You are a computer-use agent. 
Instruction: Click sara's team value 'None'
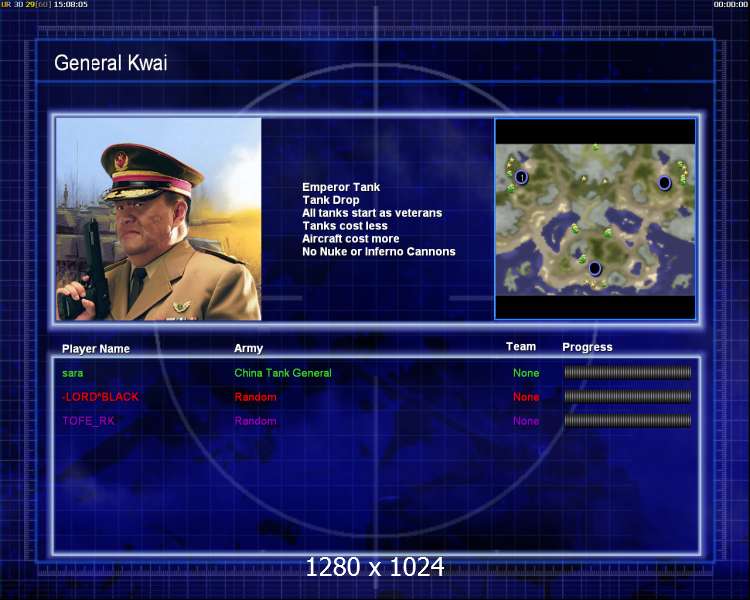click(x=526, y=373)
